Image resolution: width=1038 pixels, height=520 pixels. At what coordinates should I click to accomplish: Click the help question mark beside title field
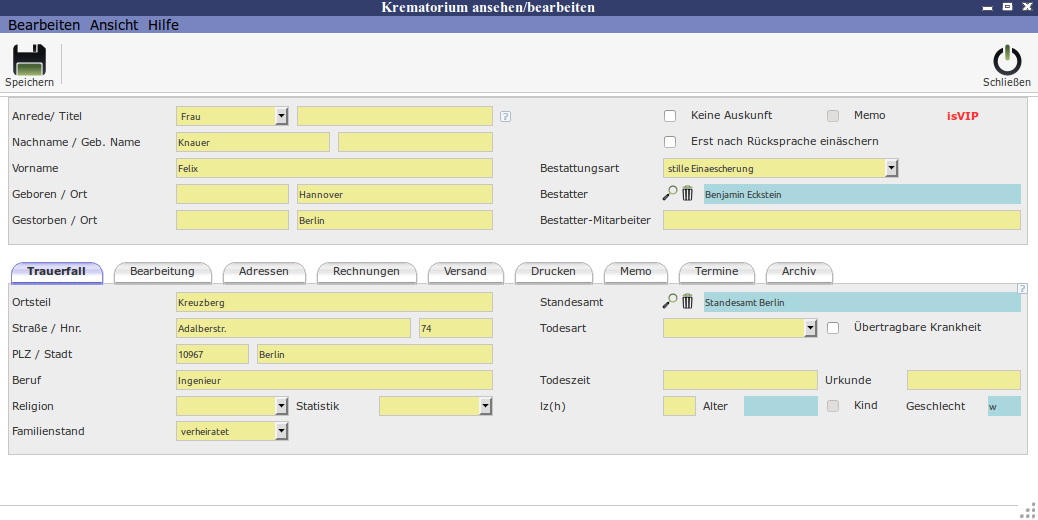[x=505, y=116]
